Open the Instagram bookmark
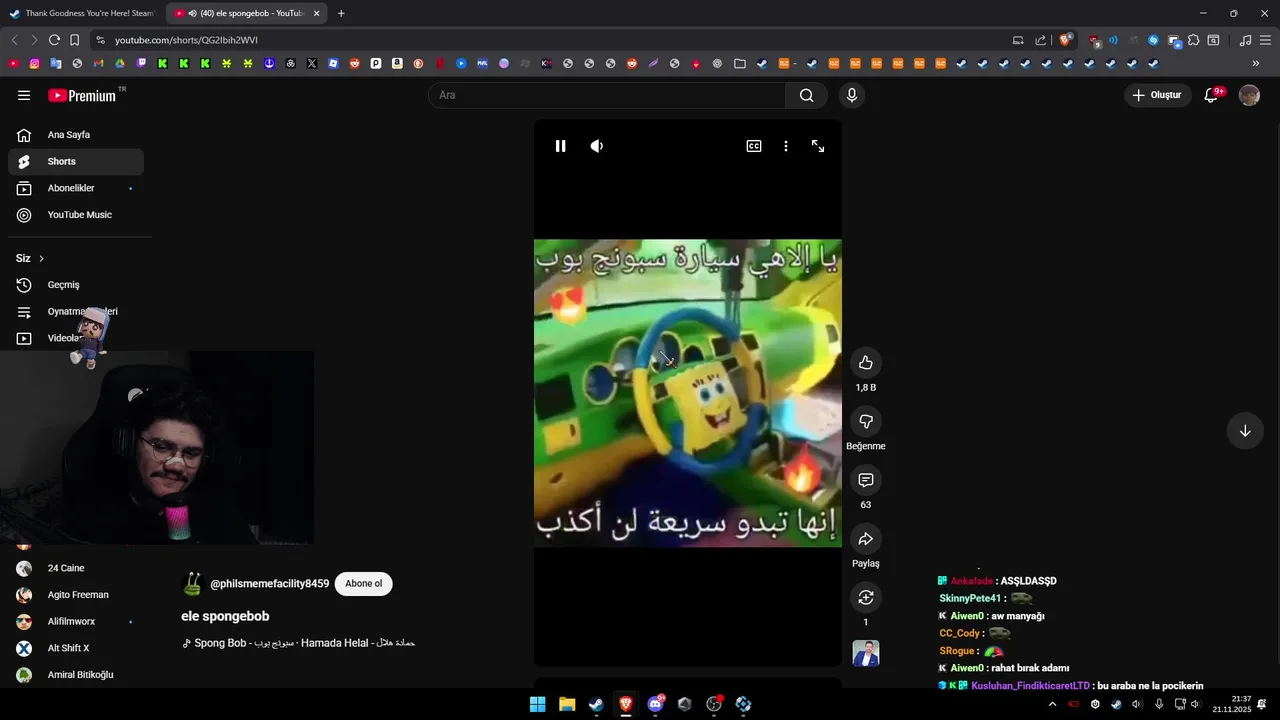 [x=34, y=63]
